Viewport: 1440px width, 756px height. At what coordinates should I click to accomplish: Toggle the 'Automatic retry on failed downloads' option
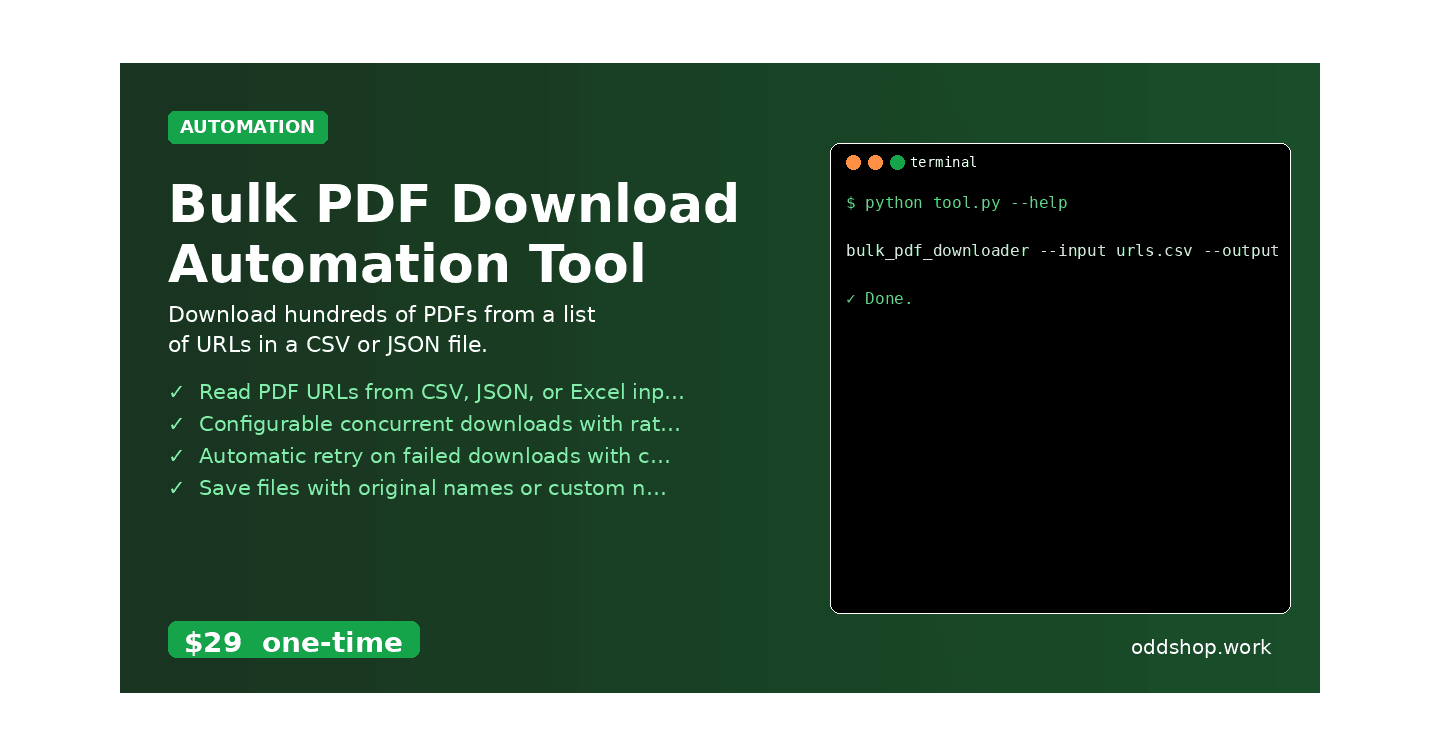click(x=435, y=456)
